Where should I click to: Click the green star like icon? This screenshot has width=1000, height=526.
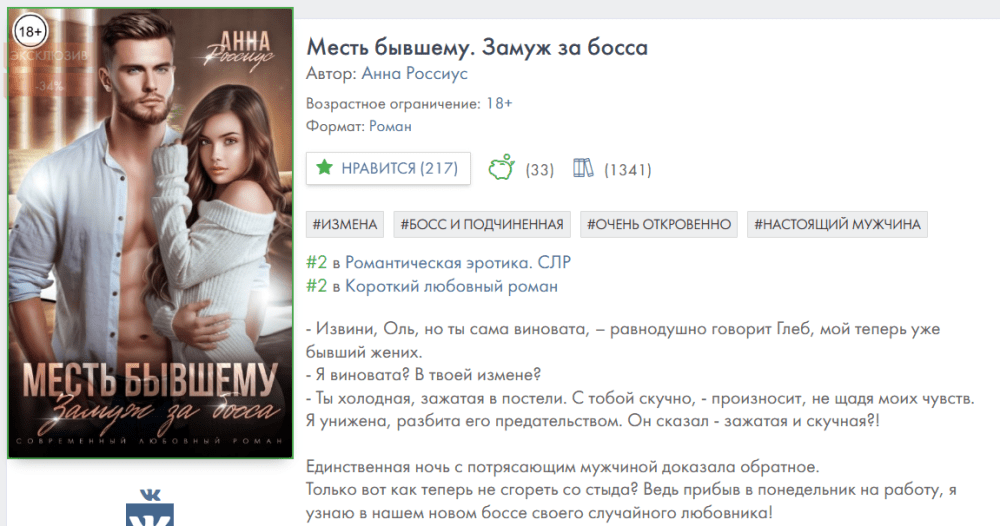(x=325, y=168)
